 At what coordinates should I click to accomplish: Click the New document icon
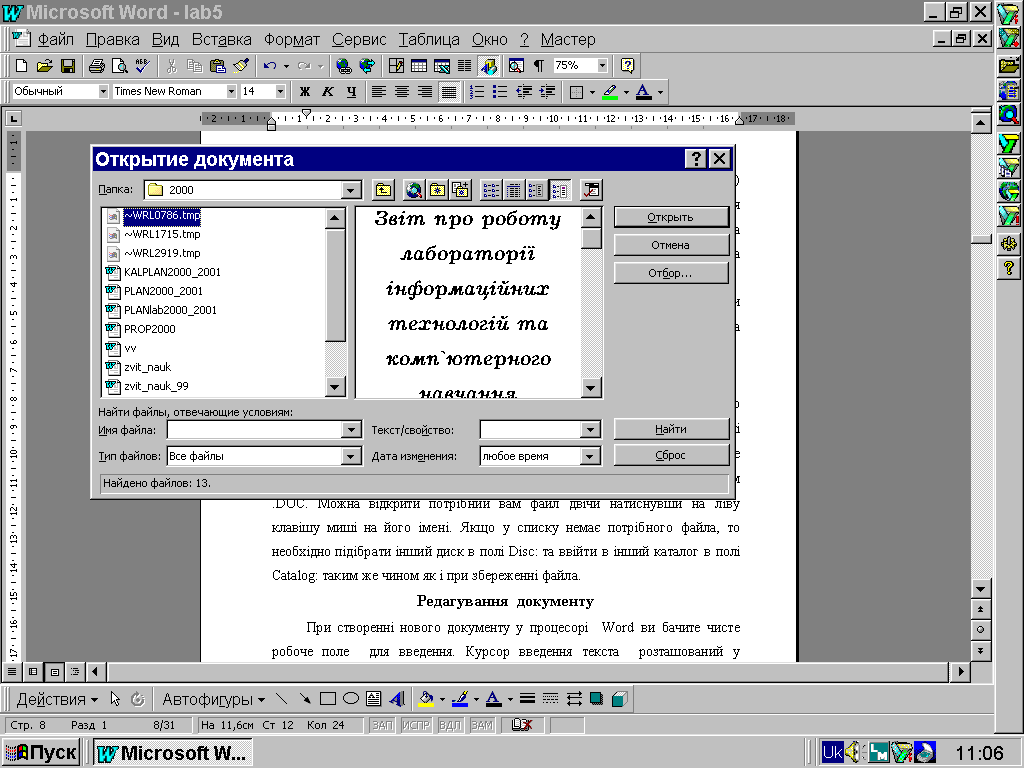(x=21, y=65)
